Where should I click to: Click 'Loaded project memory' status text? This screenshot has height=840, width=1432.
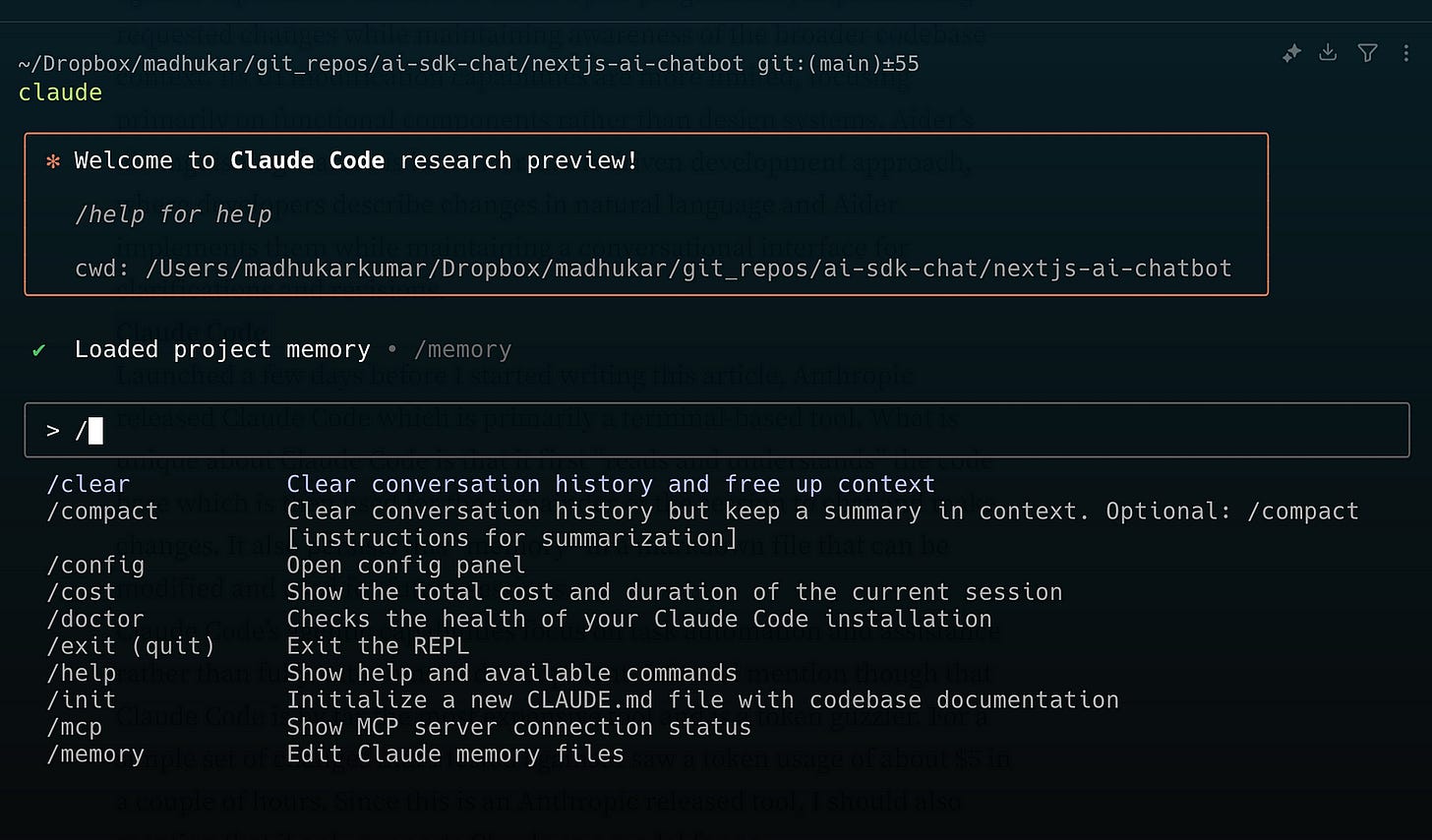click(x=222, y=350)
